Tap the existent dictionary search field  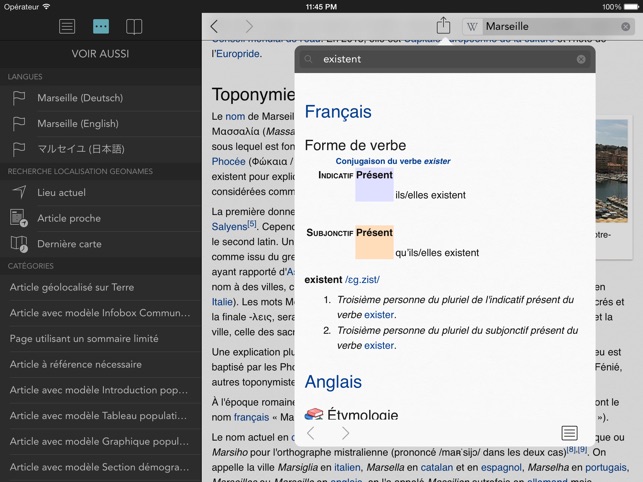coord(445,59)
